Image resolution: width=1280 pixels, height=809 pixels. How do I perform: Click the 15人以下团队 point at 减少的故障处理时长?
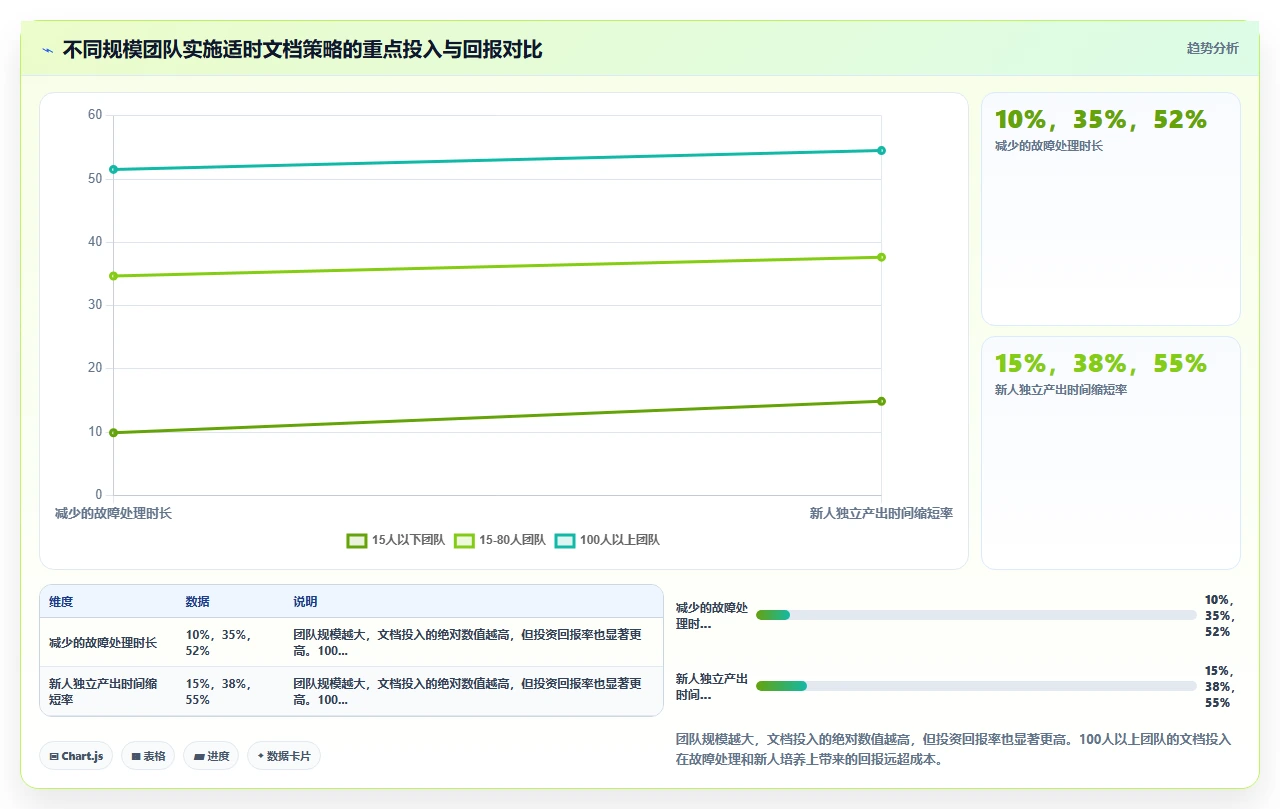(x=113, y=433)
